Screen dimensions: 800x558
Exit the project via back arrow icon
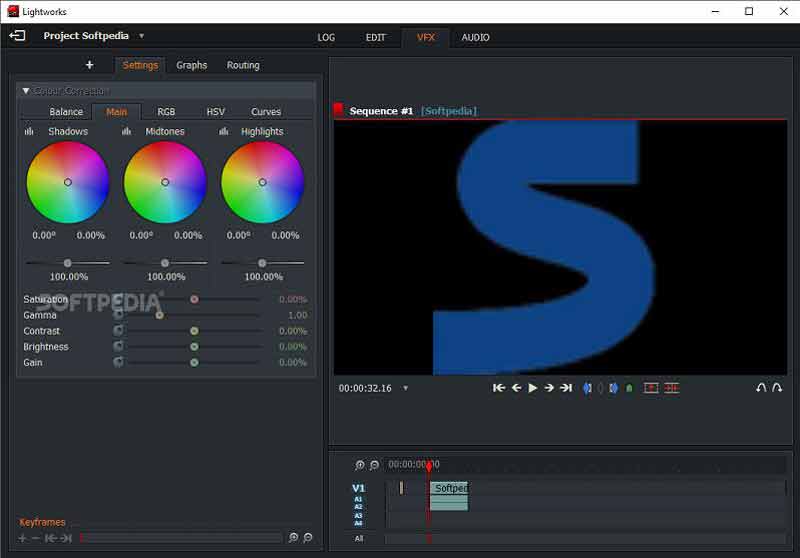point(17,36)
